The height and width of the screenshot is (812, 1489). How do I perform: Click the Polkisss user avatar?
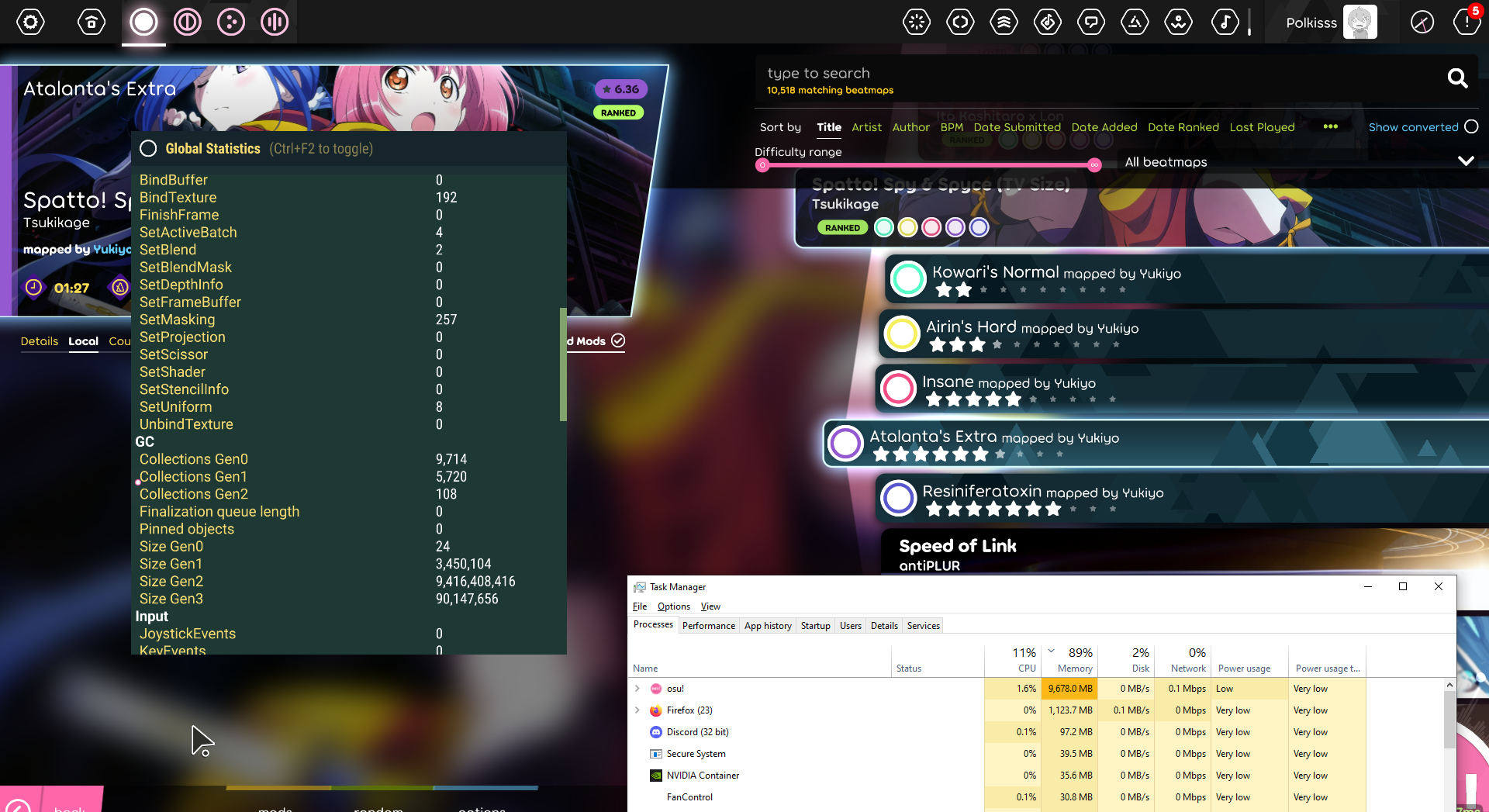[1360, 22]
